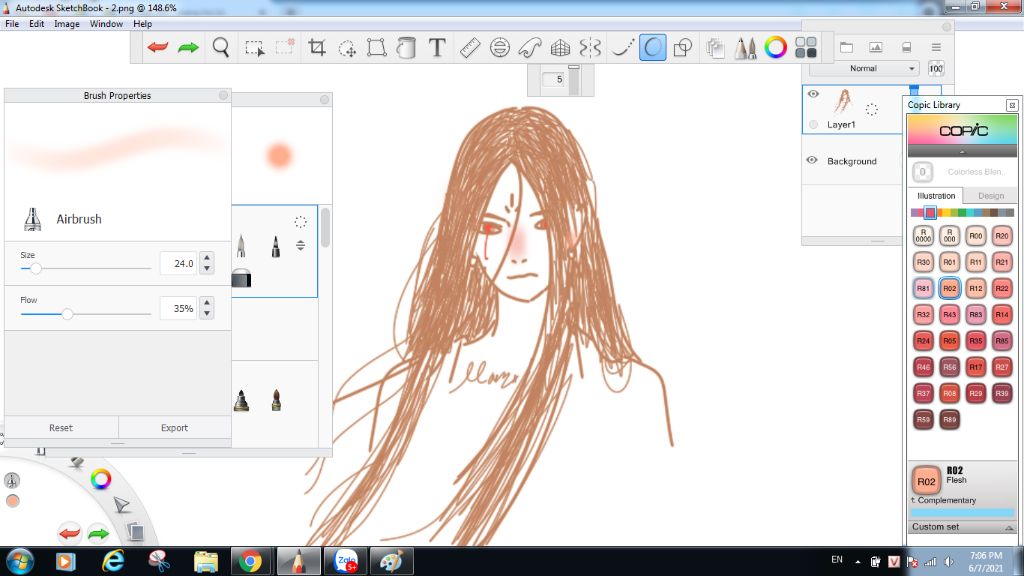
Task: Open the Normal blend mode dropdown
Action: coord(864,68)
